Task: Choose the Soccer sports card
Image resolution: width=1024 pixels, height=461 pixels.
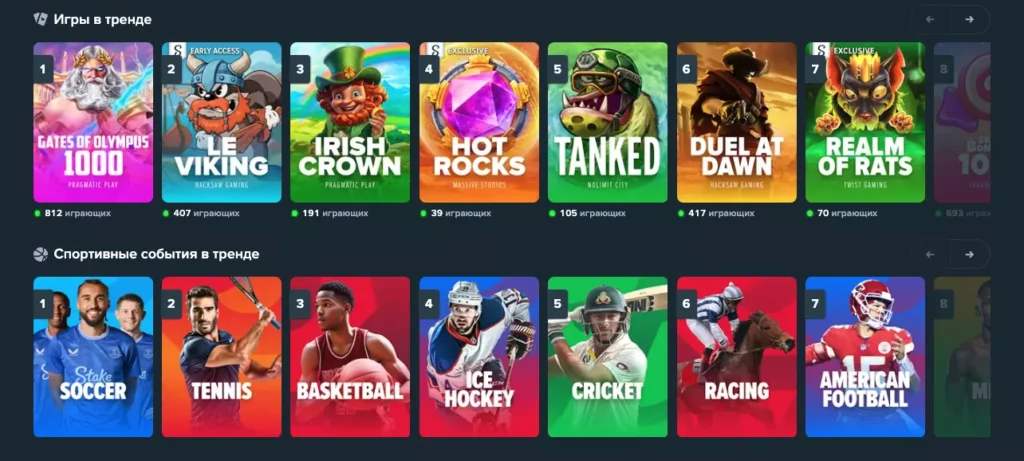Action: click(93, 357)
